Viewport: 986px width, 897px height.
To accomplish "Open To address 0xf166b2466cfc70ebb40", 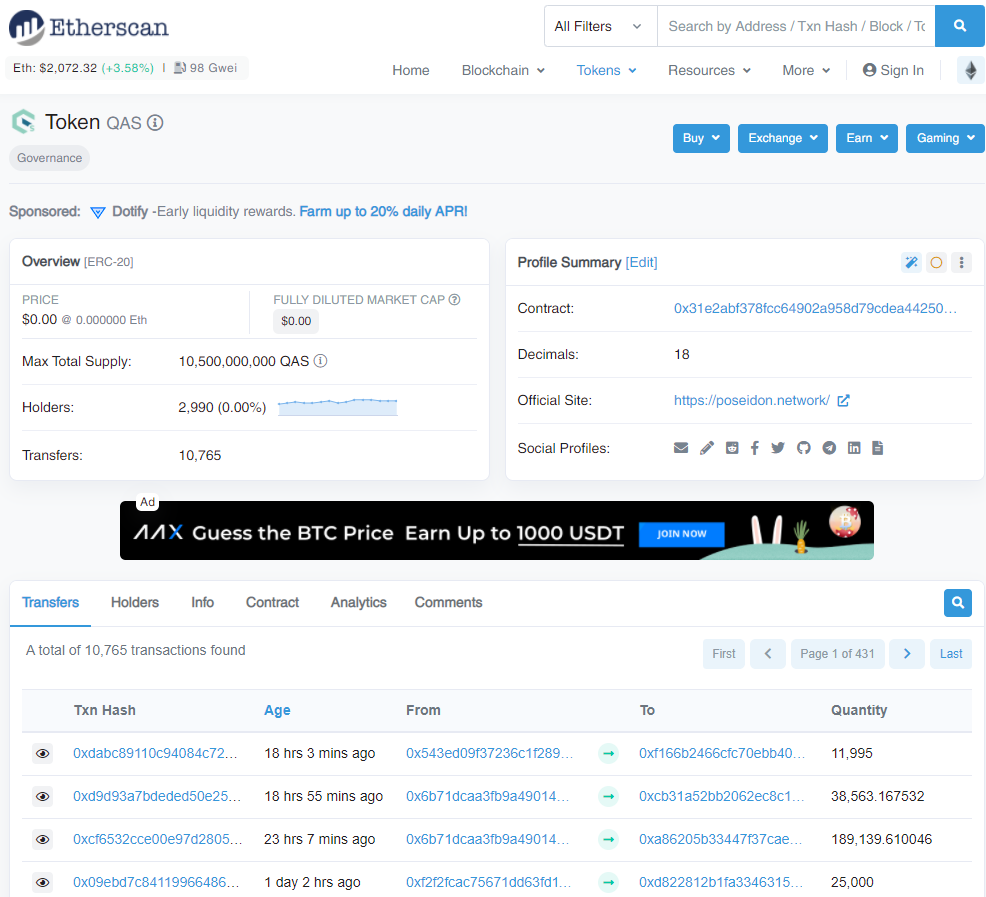I will pyautogui.click(x=722, y=753).
